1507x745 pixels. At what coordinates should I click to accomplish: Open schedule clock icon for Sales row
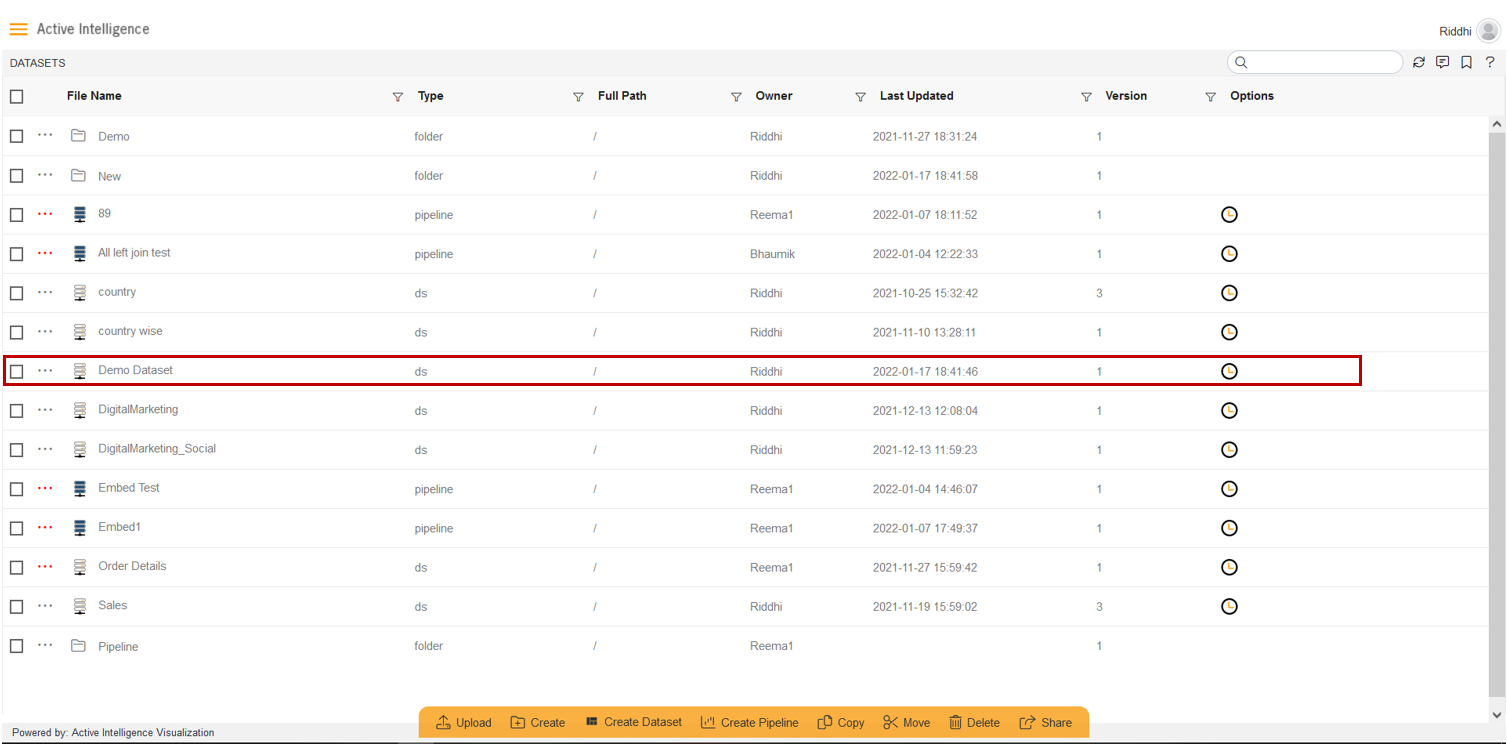coord(1230,606)
